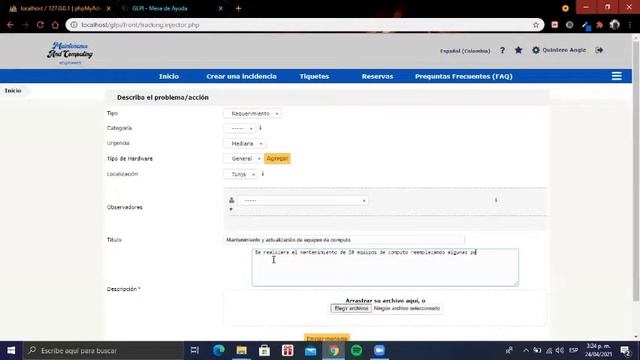Click into the Descripción text area
640x360 pixels.
385,267
